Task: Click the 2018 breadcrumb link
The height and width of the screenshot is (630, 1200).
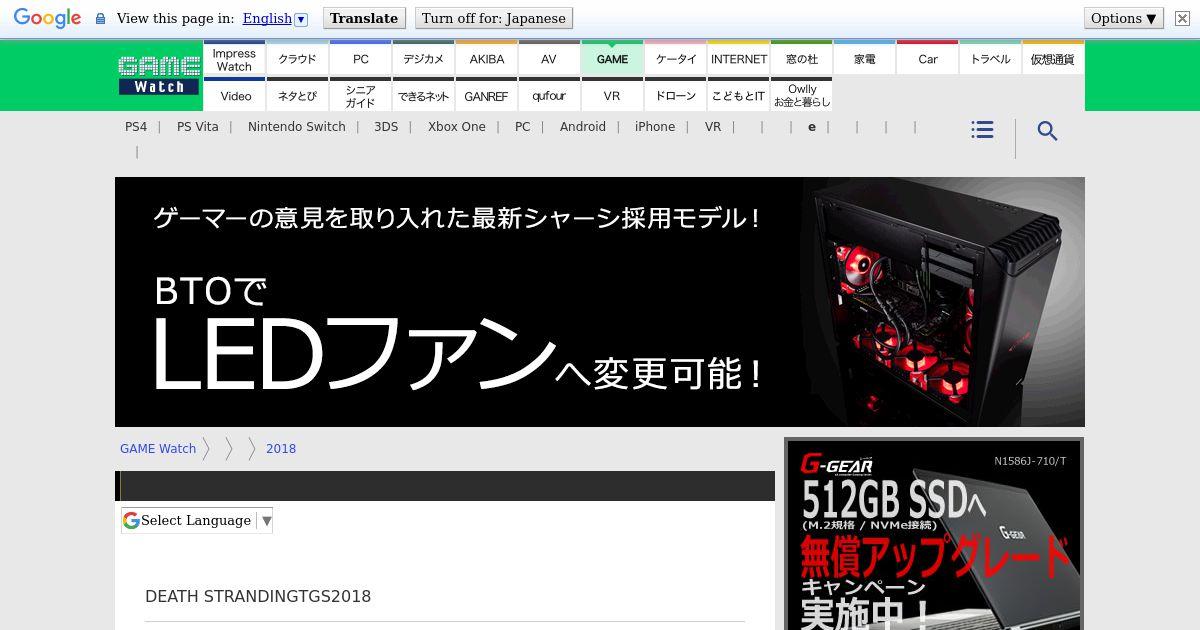Action: click(x=281, y=449)
